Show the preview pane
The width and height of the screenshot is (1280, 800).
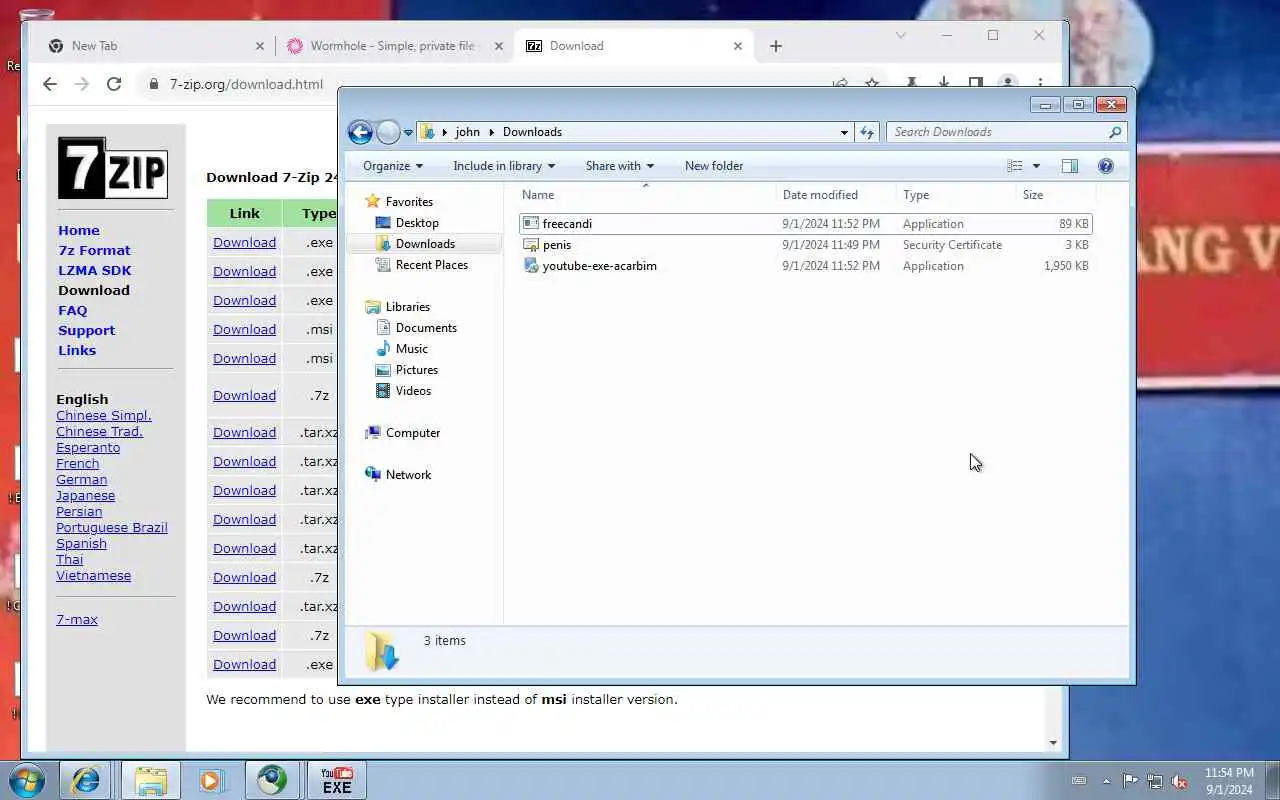[x=1069, y=166]
